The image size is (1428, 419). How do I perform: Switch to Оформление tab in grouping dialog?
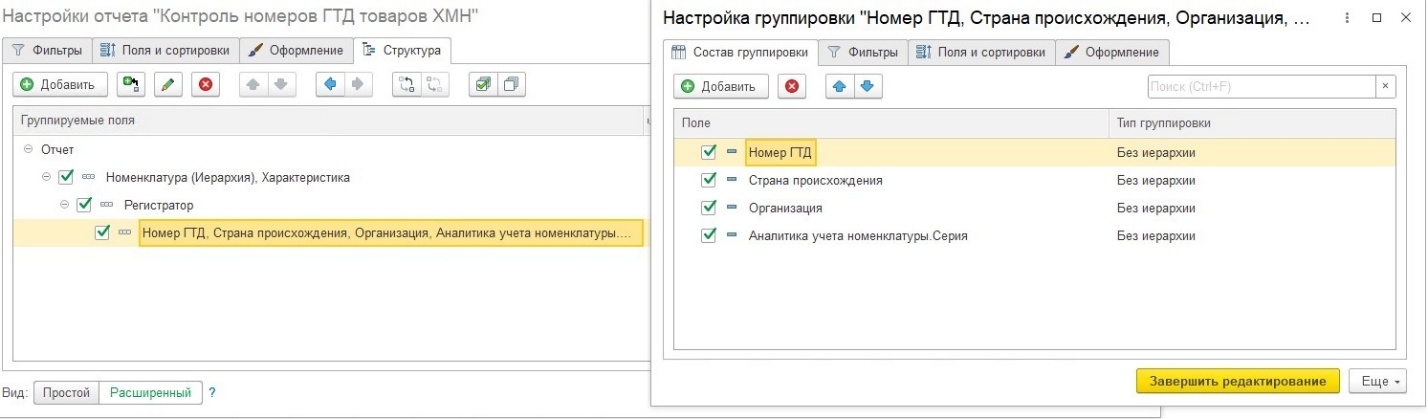point(1113,52)
